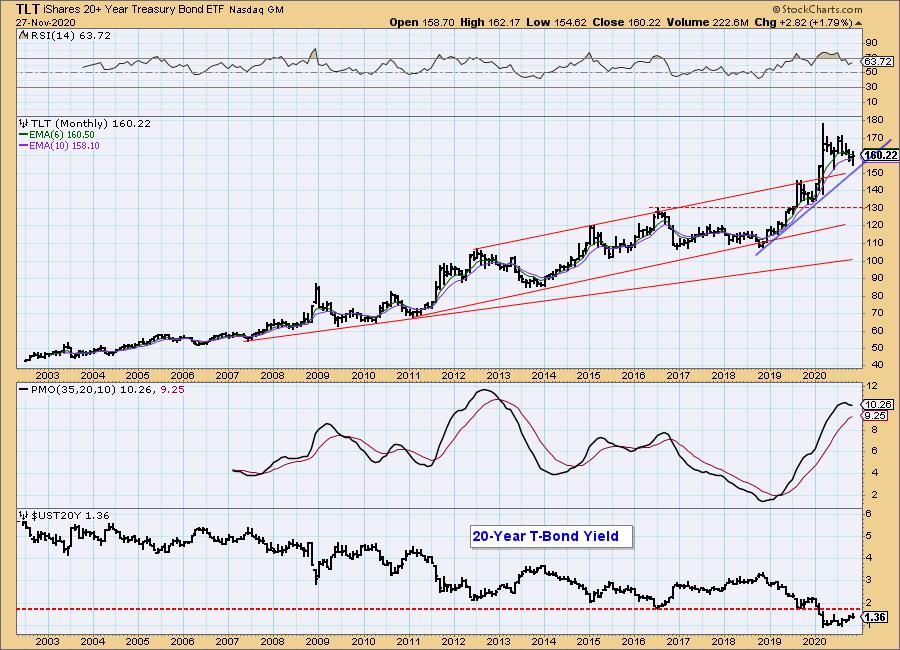
Task: Click the purple EMA(10) legend line marker
Action: coord(24,146)
